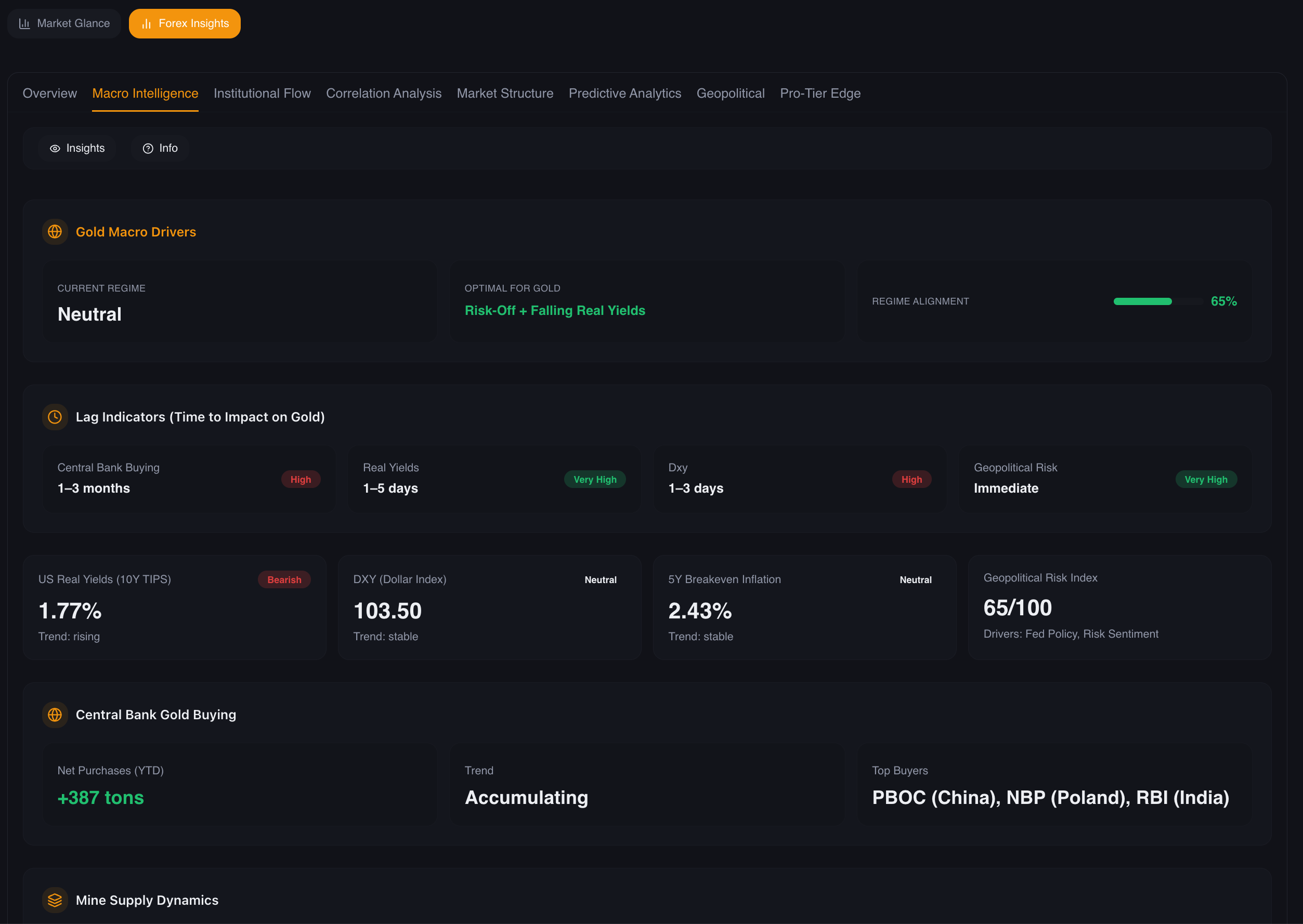Toggle the Info panel

[160, 148]
